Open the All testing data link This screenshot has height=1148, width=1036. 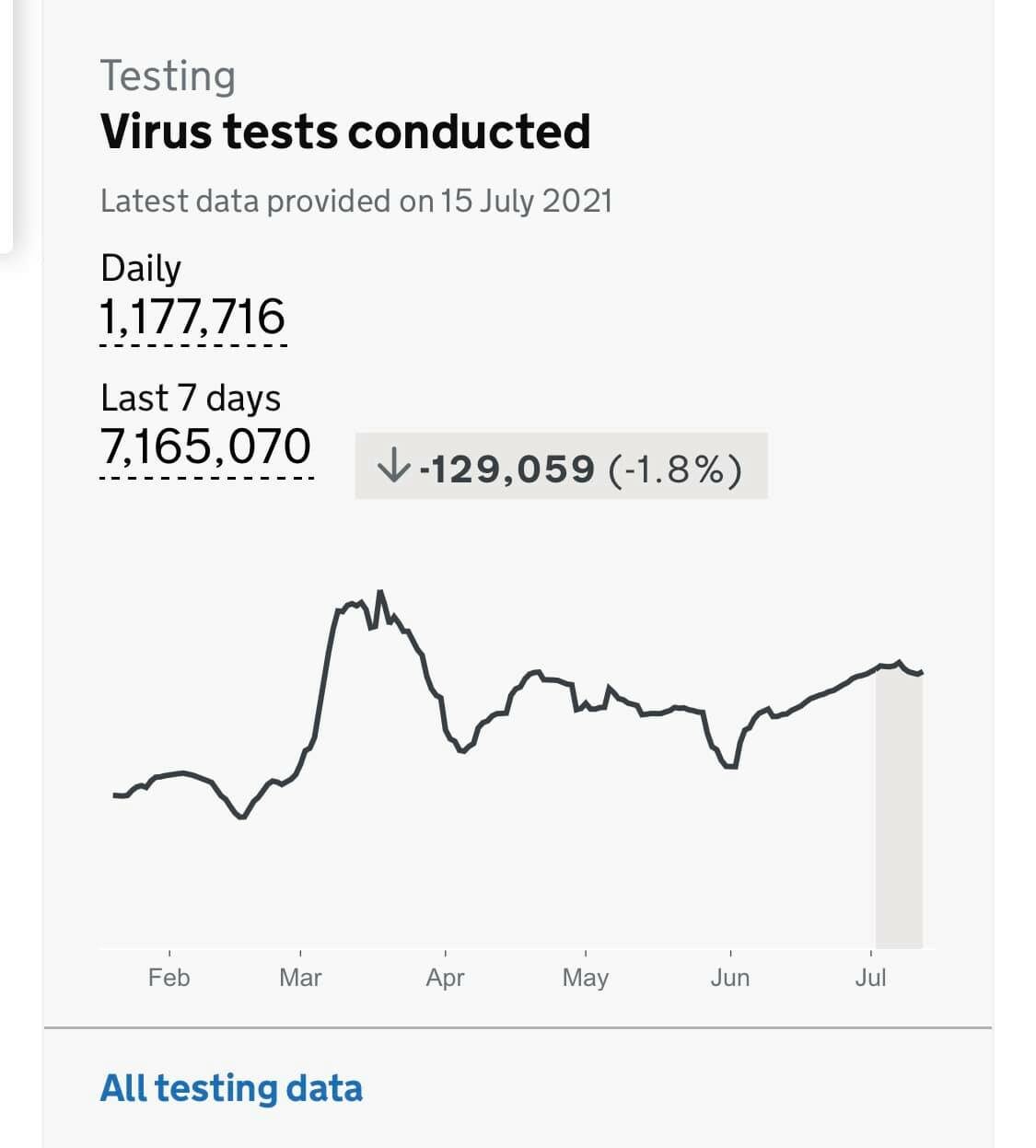tap(231, 1087)
